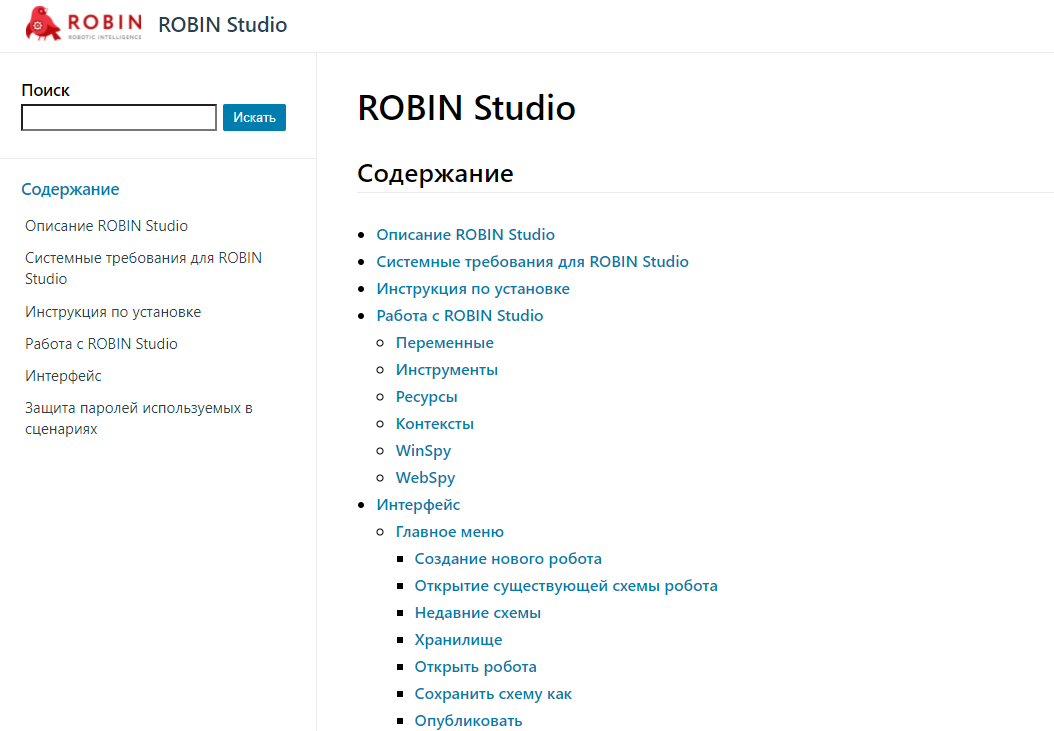Click the ROBIN red bird logo
1054x731 pixels.
click(x=46, y=23)
